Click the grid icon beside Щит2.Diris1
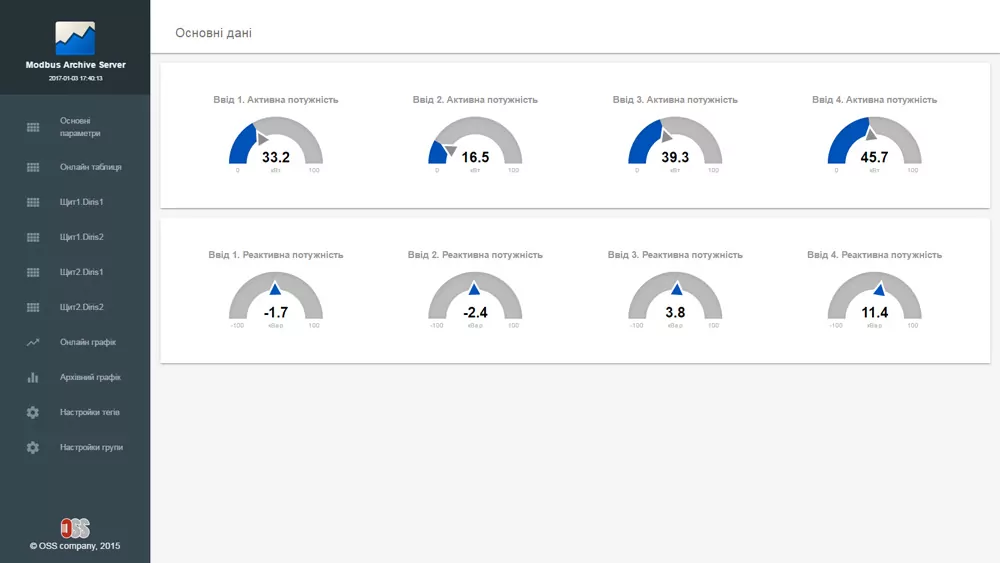1000x563 pixels. tap(33, 272)
